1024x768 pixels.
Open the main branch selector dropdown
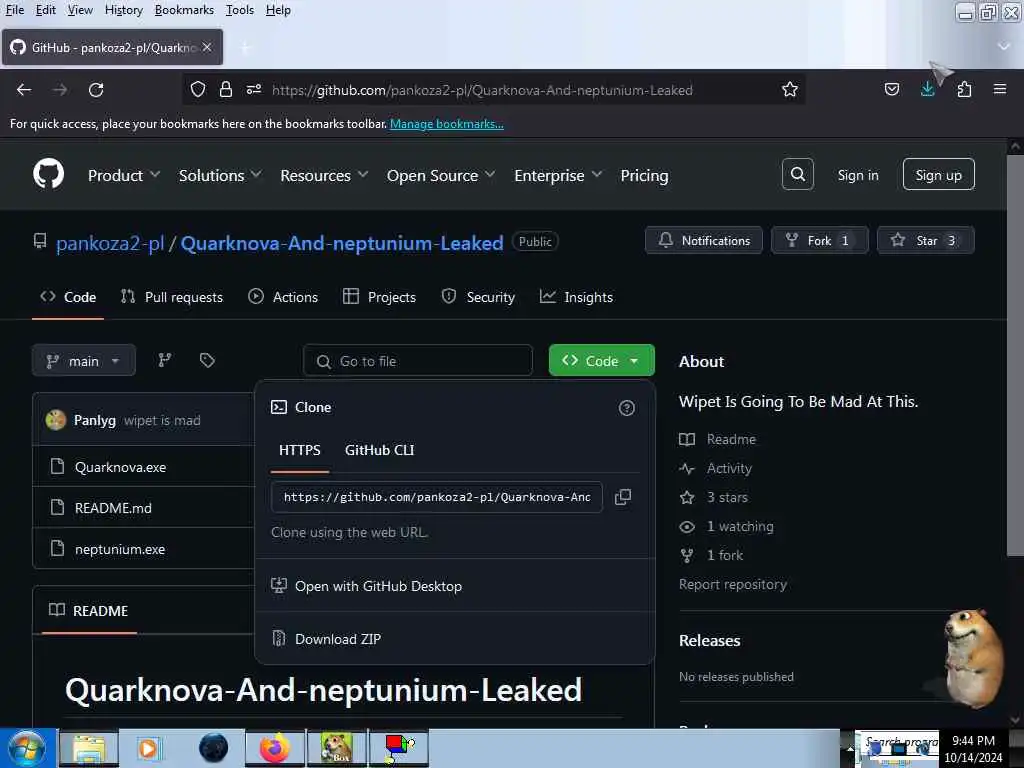[84, 360]
